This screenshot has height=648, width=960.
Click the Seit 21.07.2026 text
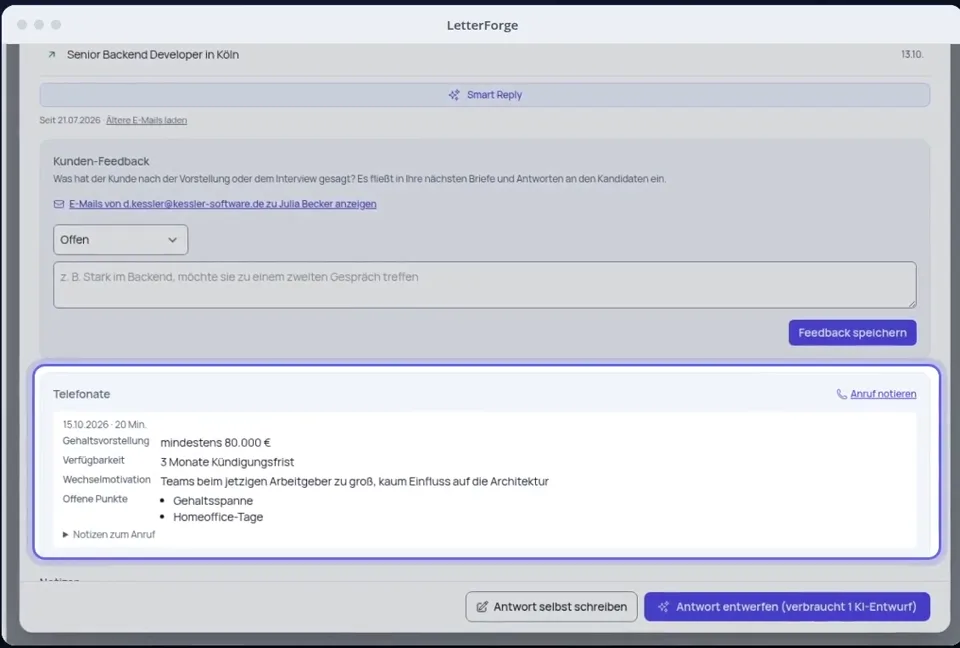click(x=70, y=120)
